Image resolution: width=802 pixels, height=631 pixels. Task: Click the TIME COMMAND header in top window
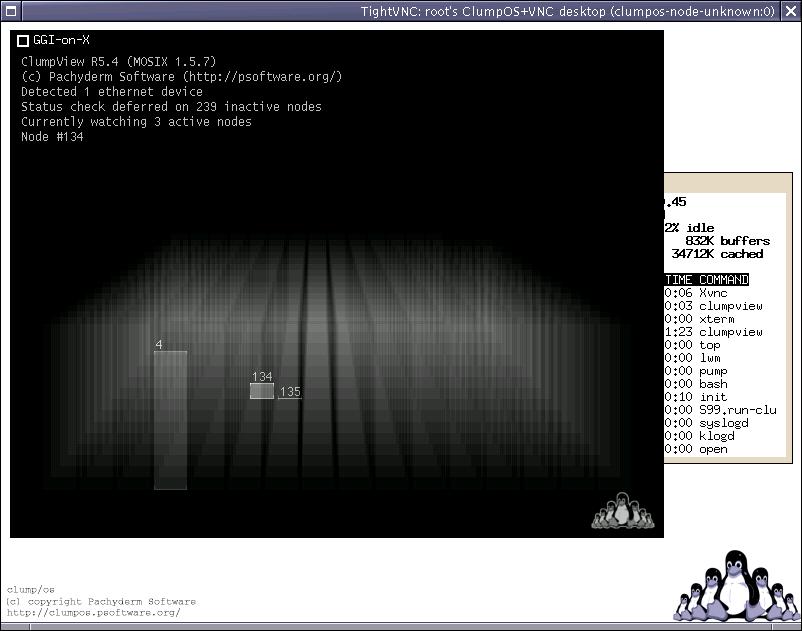click(x=707, y=280)
